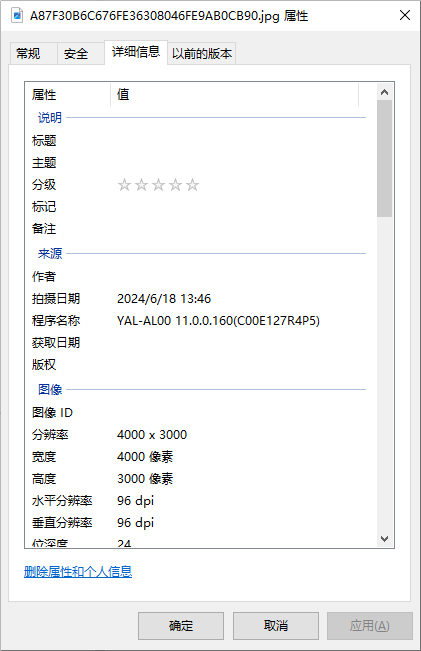Click the YAL-AL00 11.0.0.160 program name value
421x651 pixels.
[218, 321]
